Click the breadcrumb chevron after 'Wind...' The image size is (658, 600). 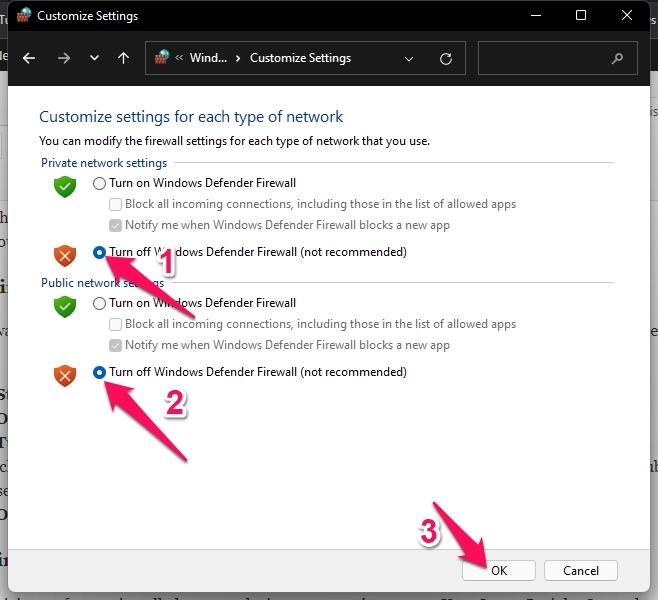pyautogui.click(x=238, y=58)
